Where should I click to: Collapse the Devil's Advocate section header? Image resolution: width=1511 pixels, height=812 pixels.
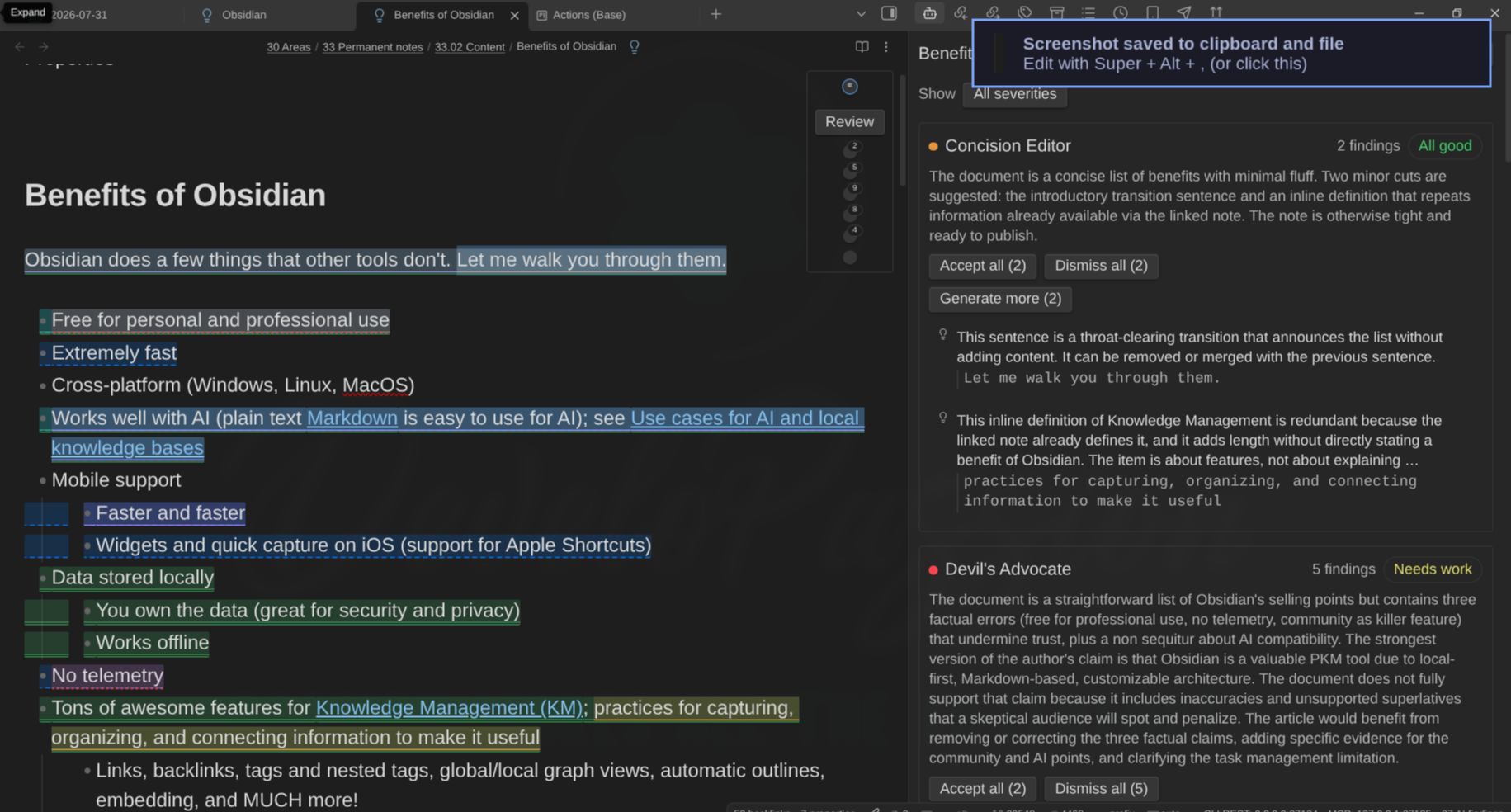[1008, 569]
